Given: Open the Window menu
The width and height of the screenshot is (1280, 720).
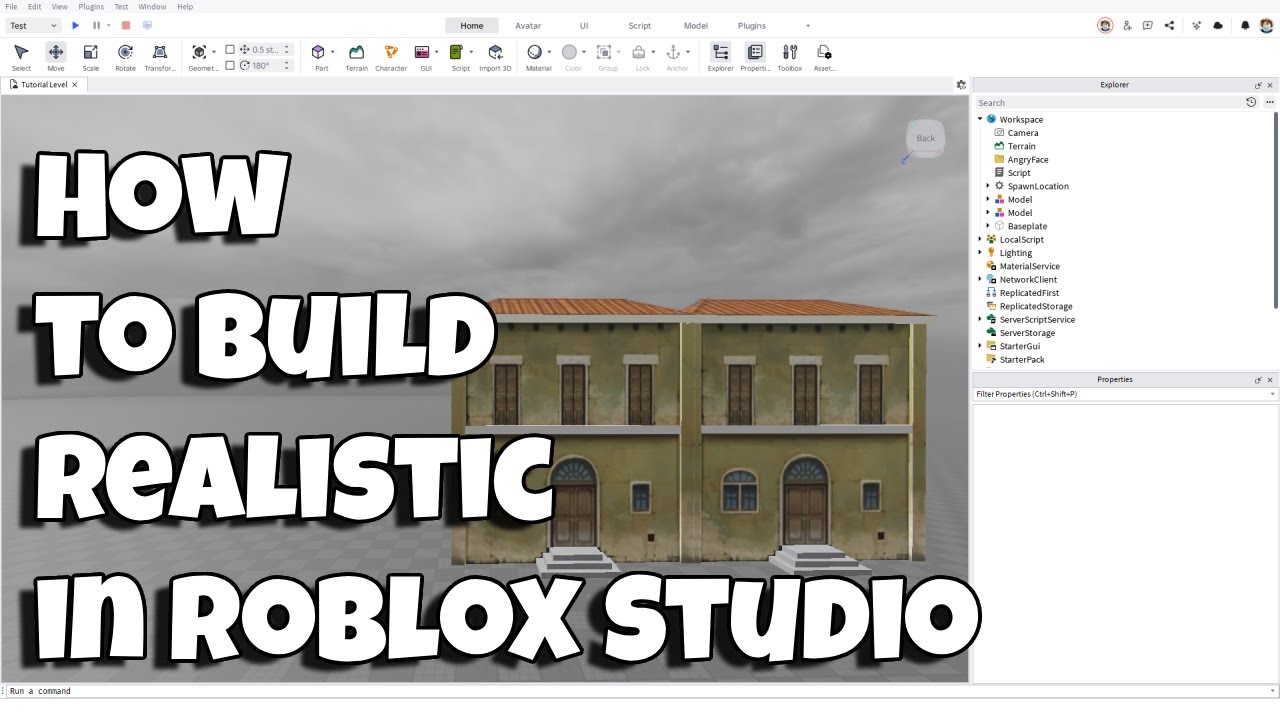Looking at the screenshot, I should (x=152, y=6).
